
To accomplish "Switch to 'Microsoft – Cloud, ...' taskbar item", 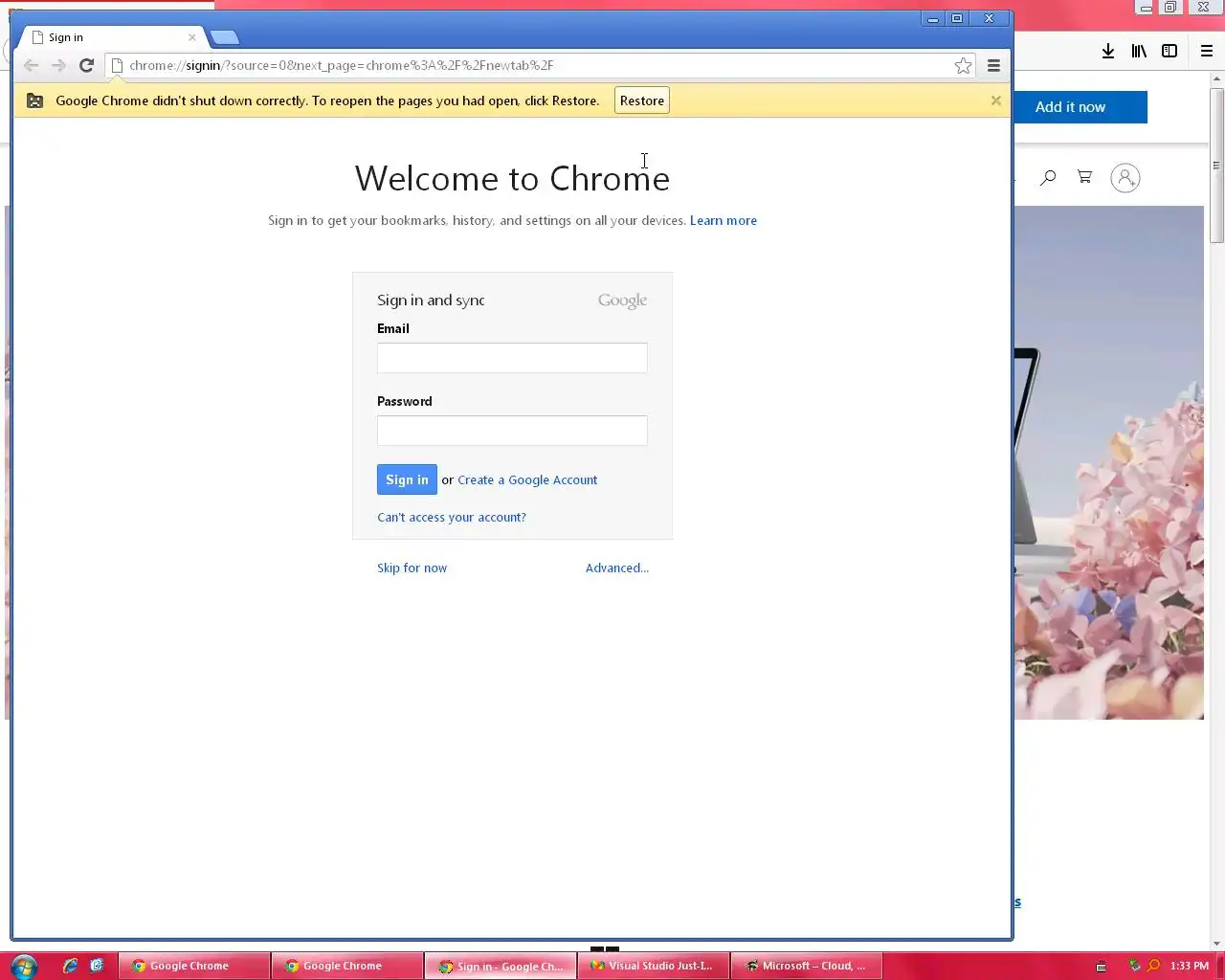I will click(807, 966).
